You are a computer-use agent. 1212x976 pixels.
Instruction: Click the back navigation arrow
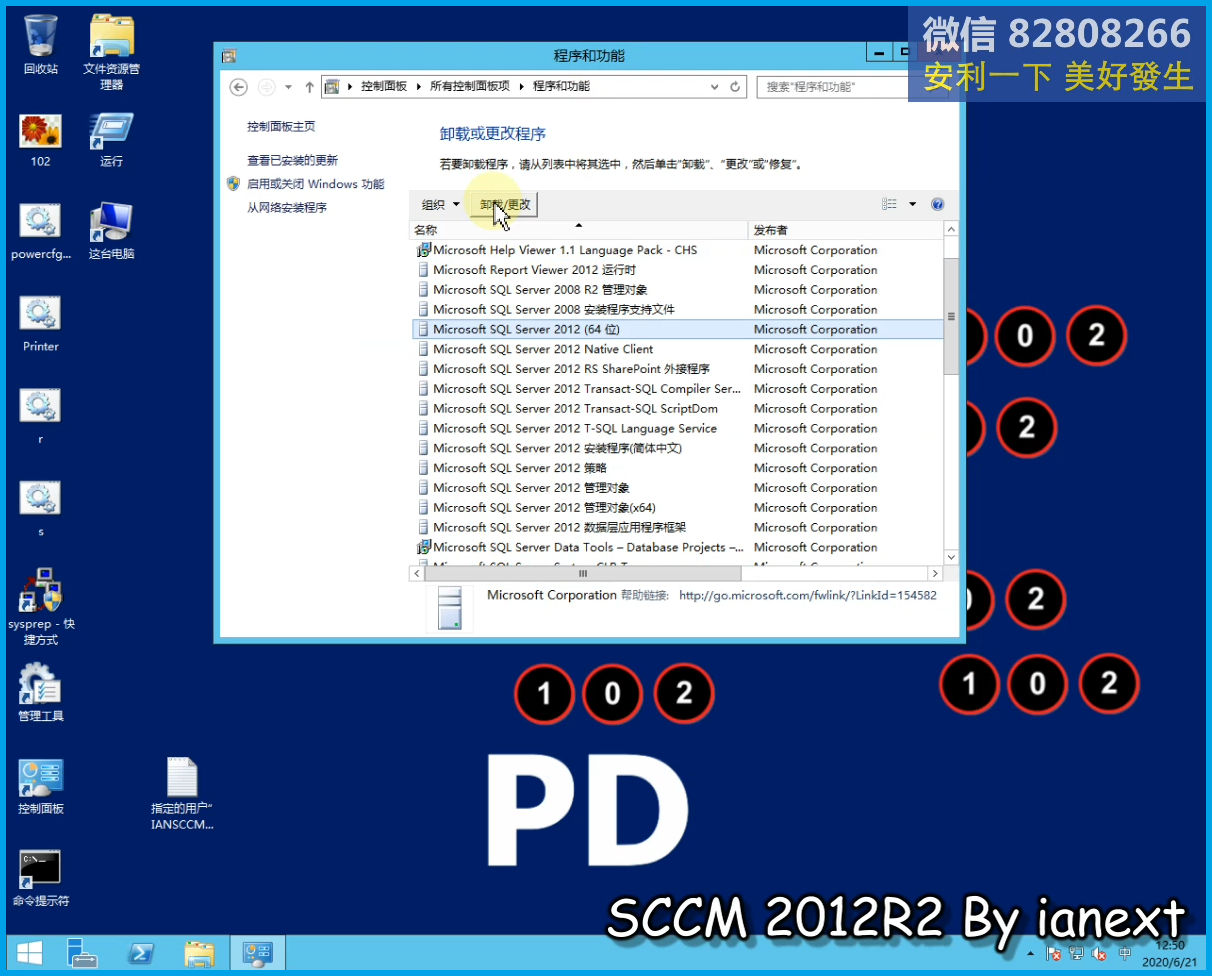click(238, 87)
